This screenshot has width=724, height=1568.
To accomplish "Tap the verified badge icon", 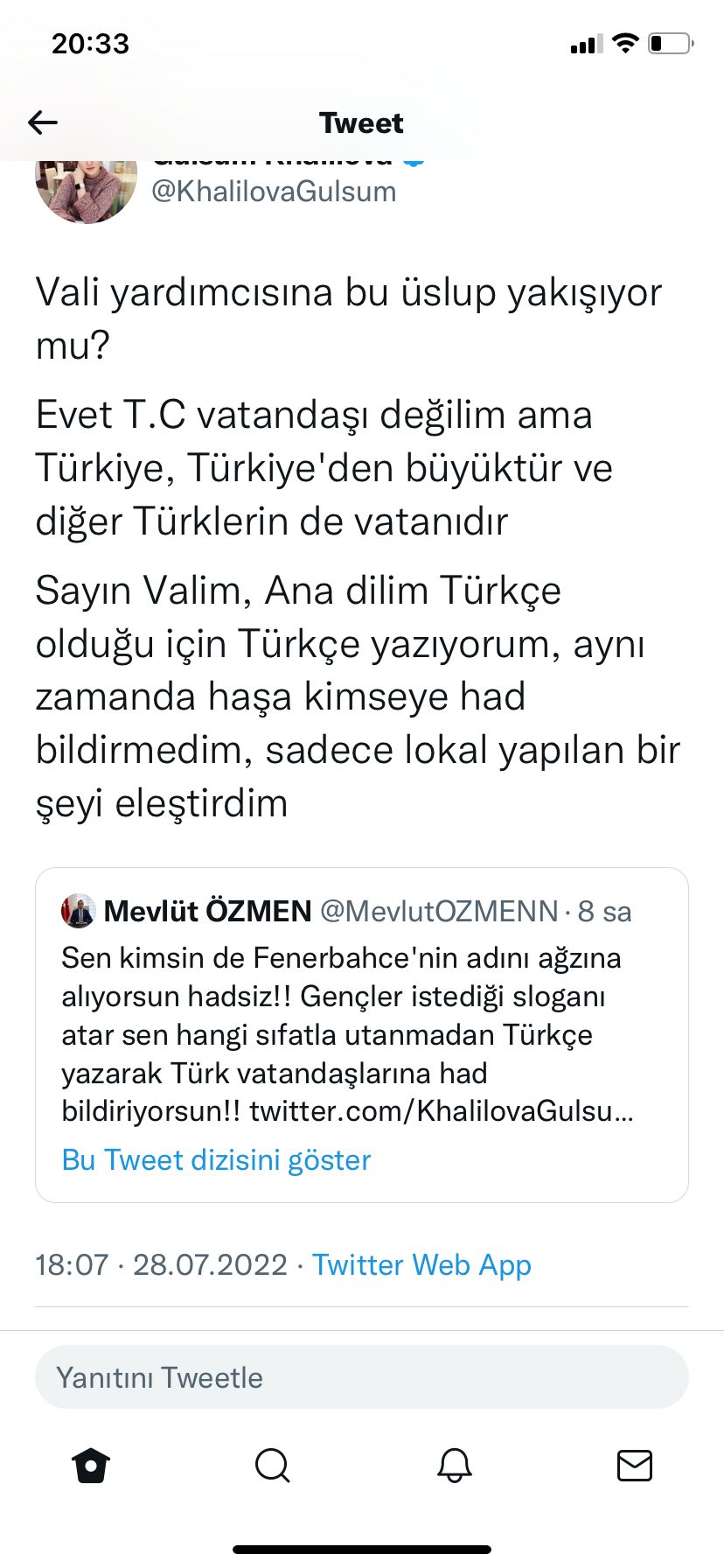I will click(x=414, y=163).
